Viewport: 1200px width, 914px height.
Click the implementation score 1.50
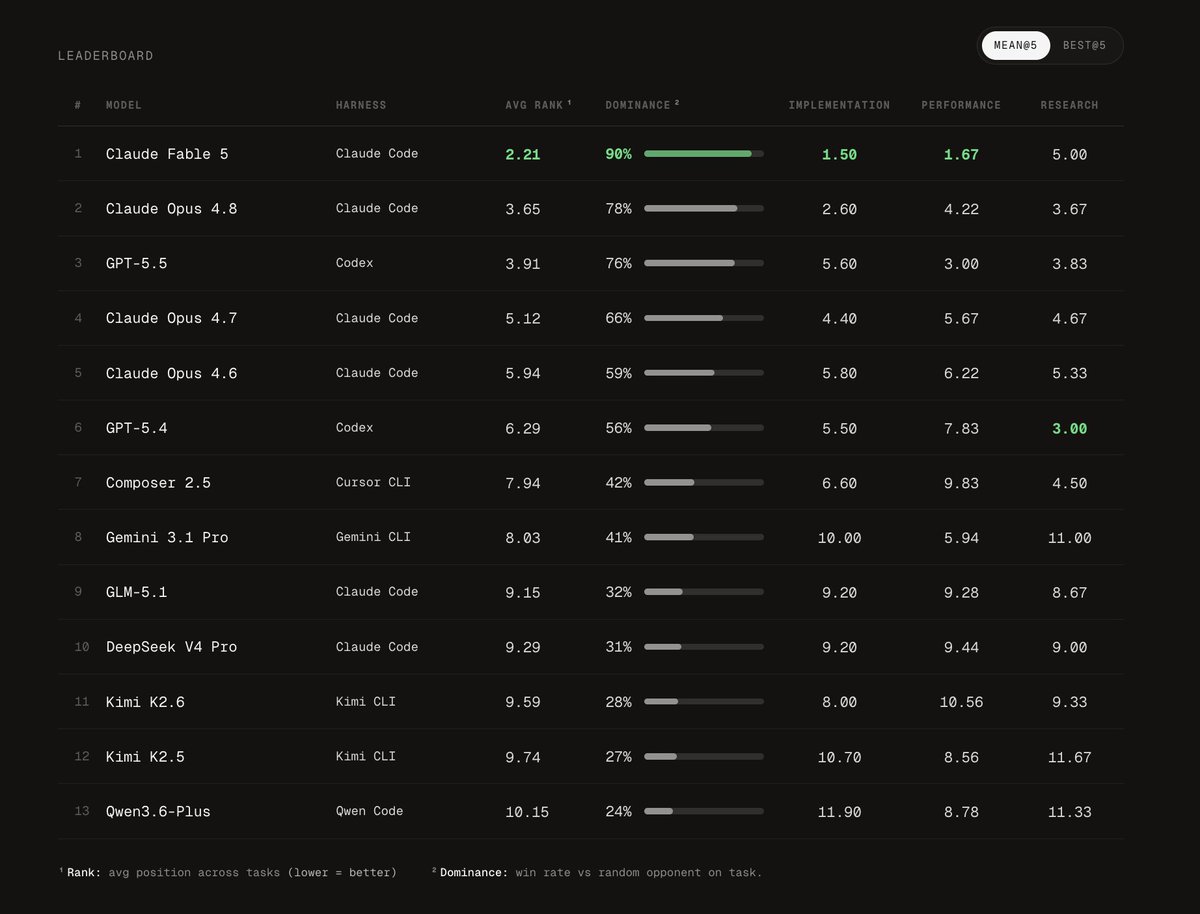839,154
